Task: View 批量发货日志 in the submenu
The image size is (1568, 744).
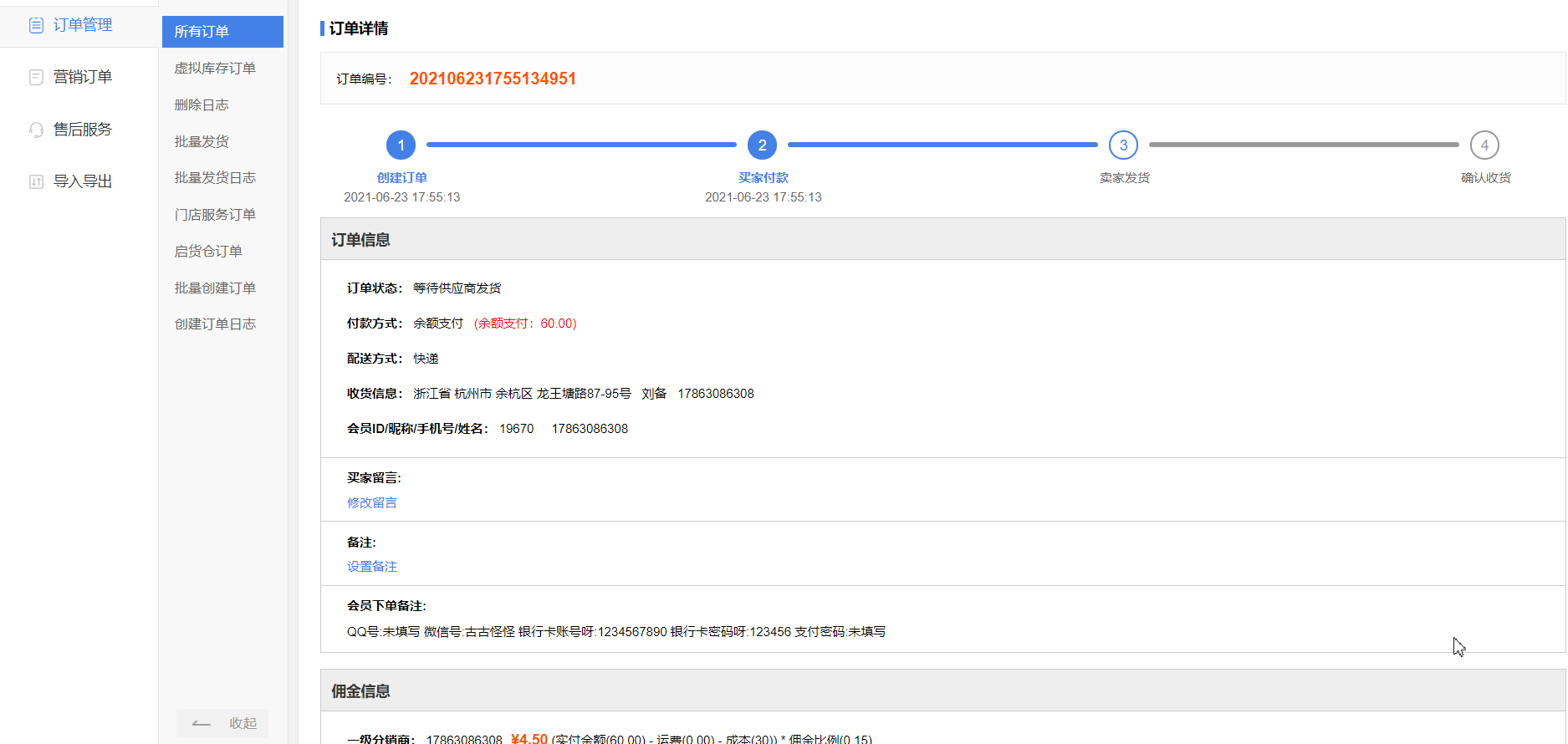Action: (215, 178)
